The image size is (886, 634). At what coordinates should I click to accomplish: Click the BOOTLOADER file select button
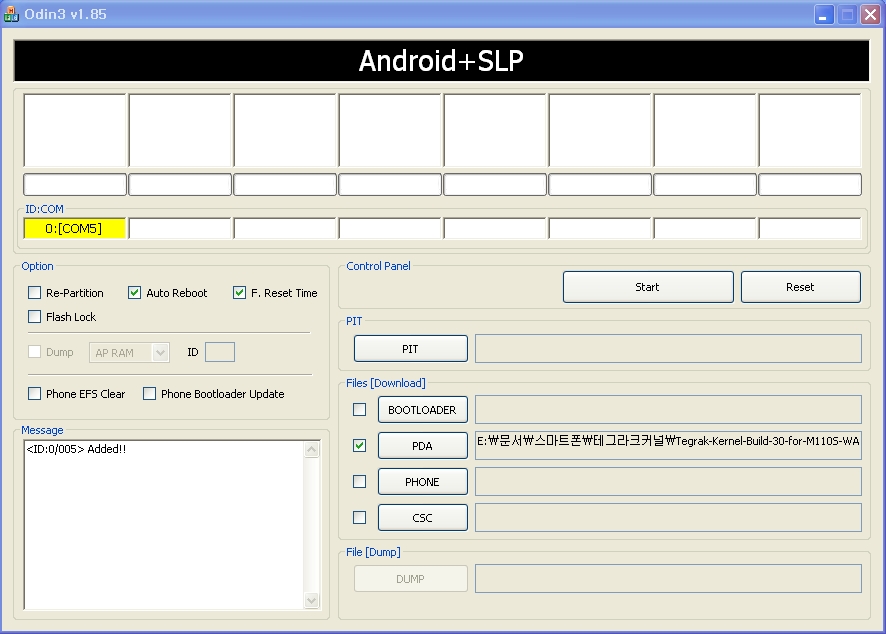pyautogui.click(x=422, y=410)
